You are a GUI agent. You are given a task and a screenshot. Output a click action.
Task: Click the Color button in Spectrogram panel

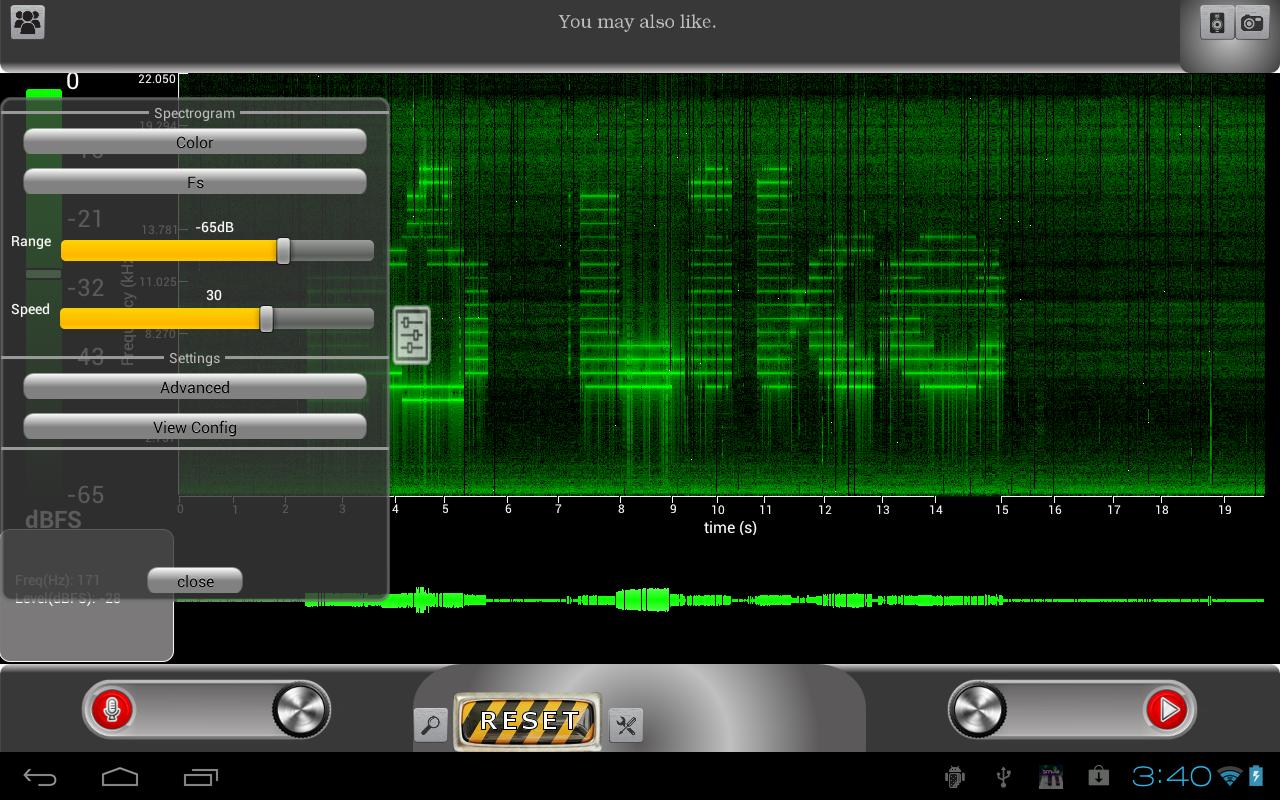tap(195, 142)
